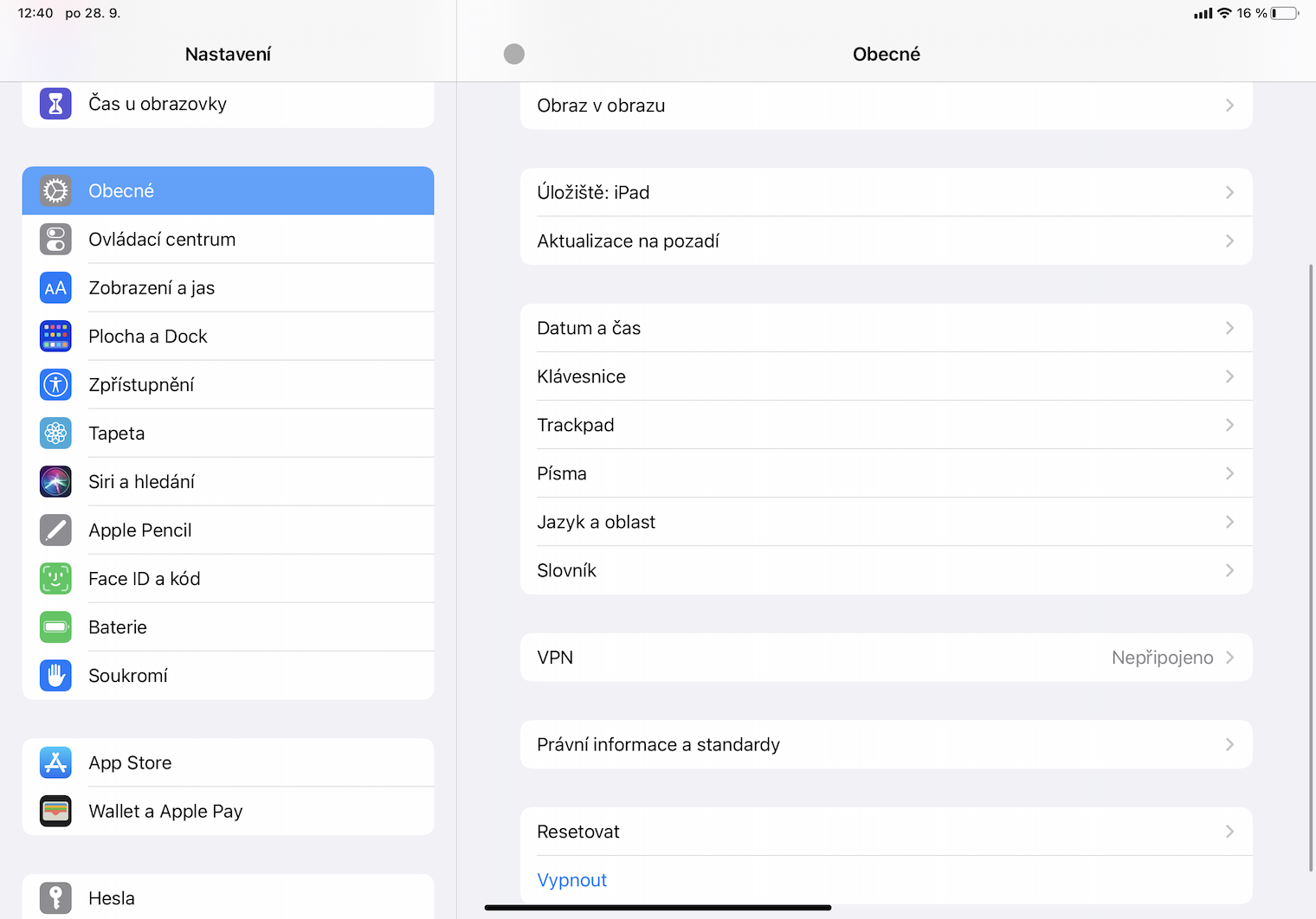Click the Plocha a Dock grid icon

point(55,337)
